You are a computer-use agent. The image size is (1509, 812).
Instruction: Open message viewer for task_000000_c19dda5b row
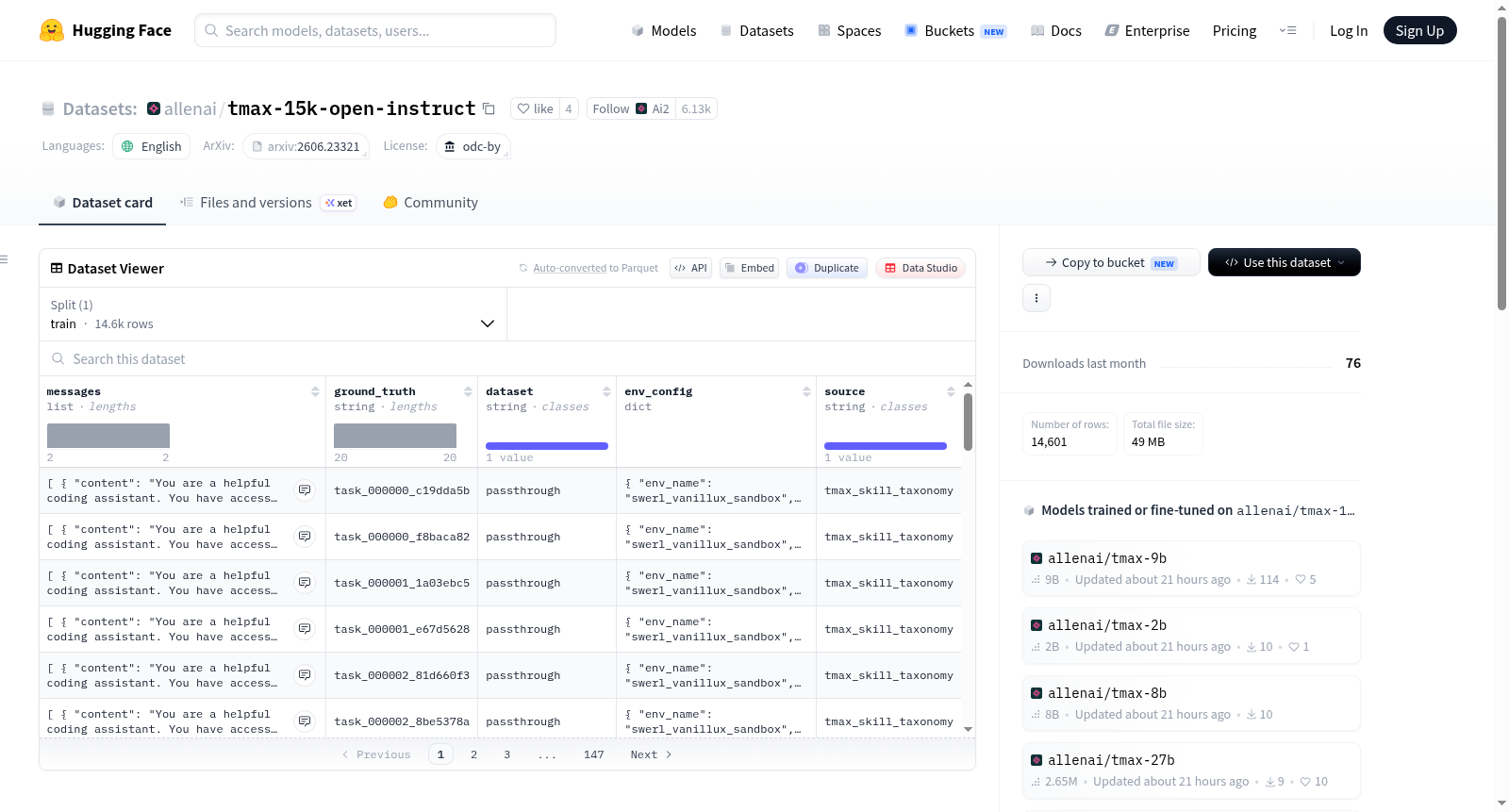click(x=305, y=490)
